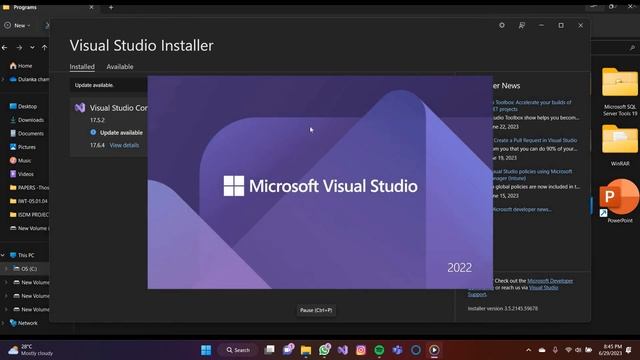Viewport: 640px width, 360px height.
Task: Open Visual Studio Installer settings gear
Action: 502,25
